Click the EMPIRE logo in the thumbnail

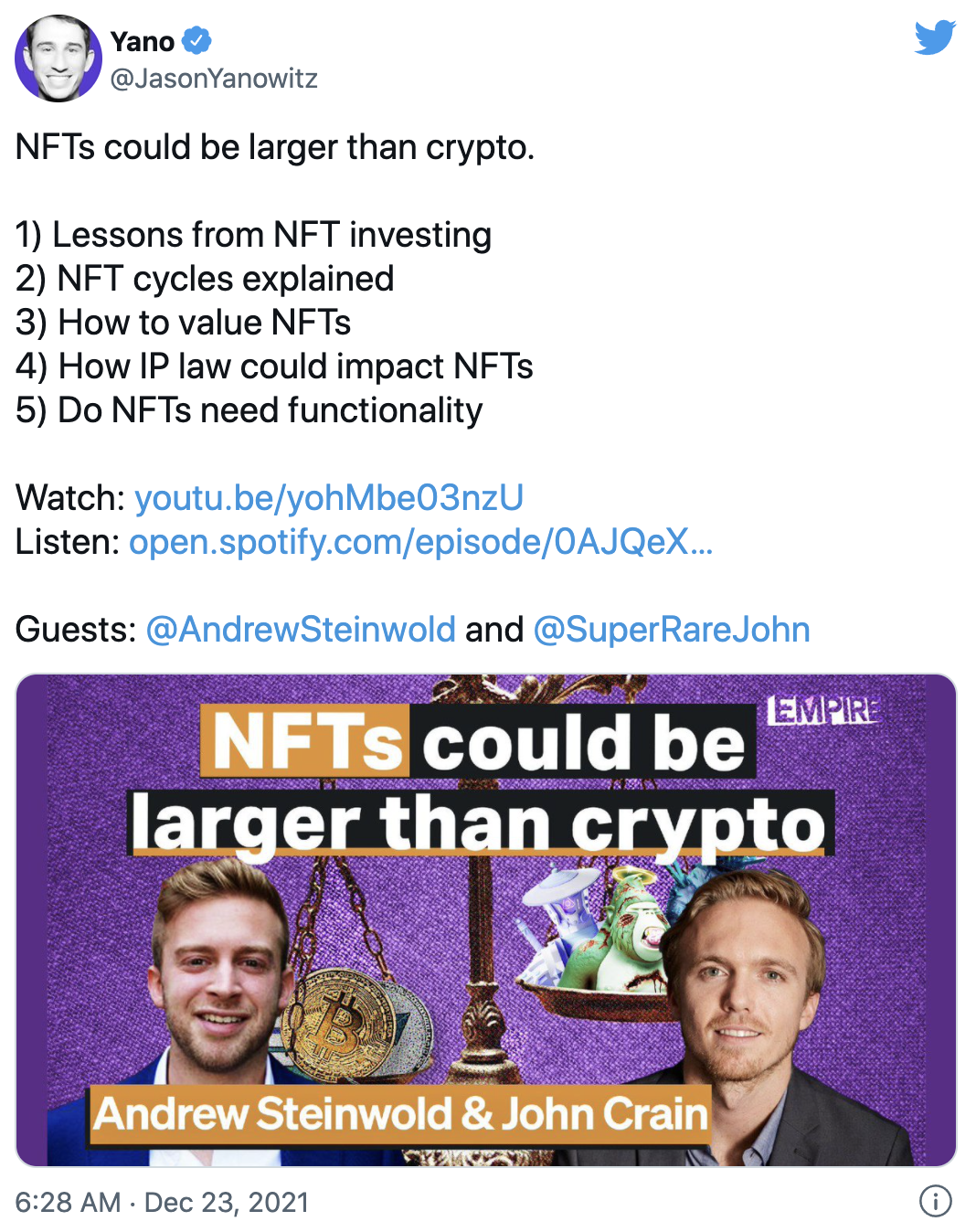[825, 710]
